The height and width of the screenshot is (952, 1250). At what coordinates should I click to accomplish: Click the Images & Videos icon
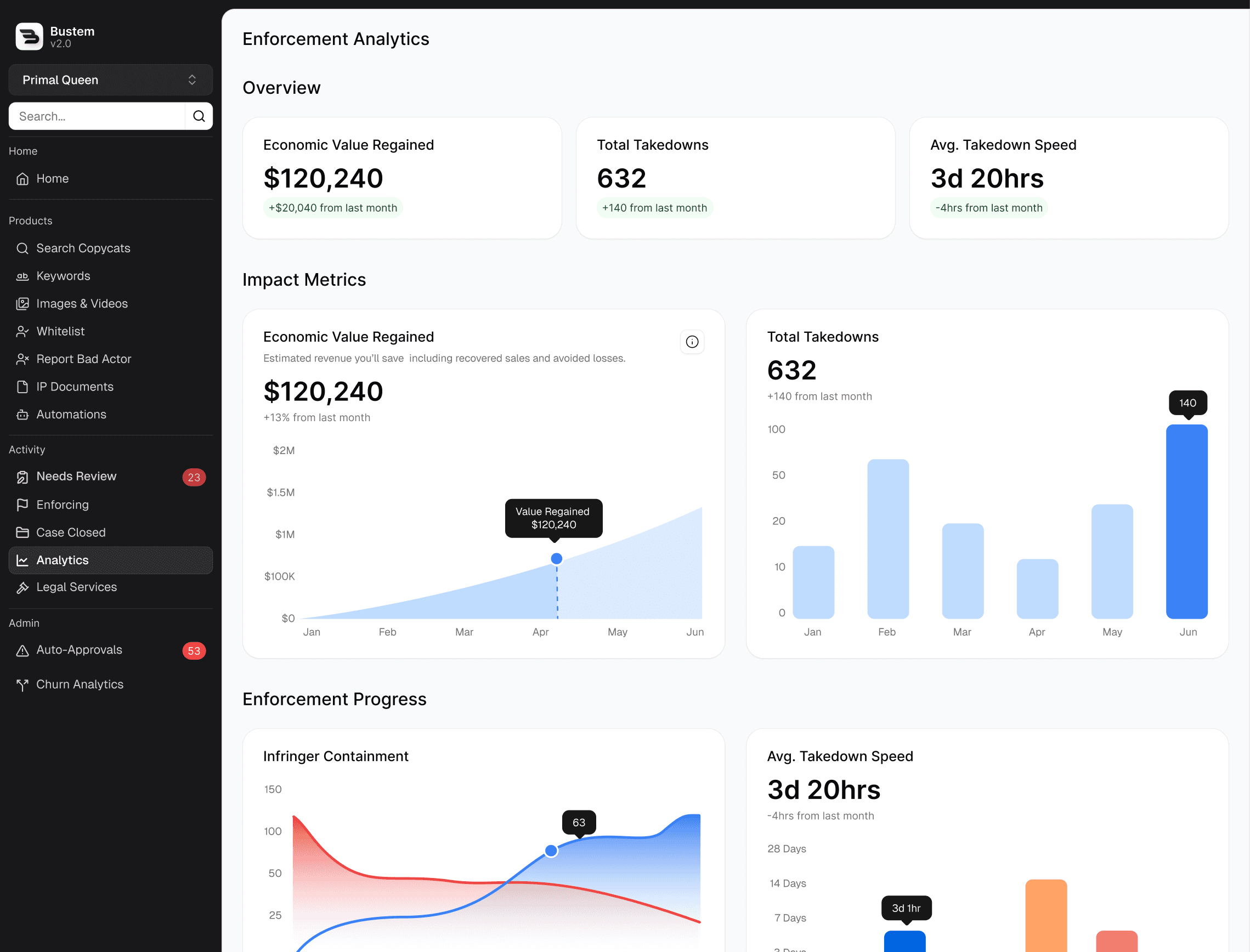click(x=22, y=304)
